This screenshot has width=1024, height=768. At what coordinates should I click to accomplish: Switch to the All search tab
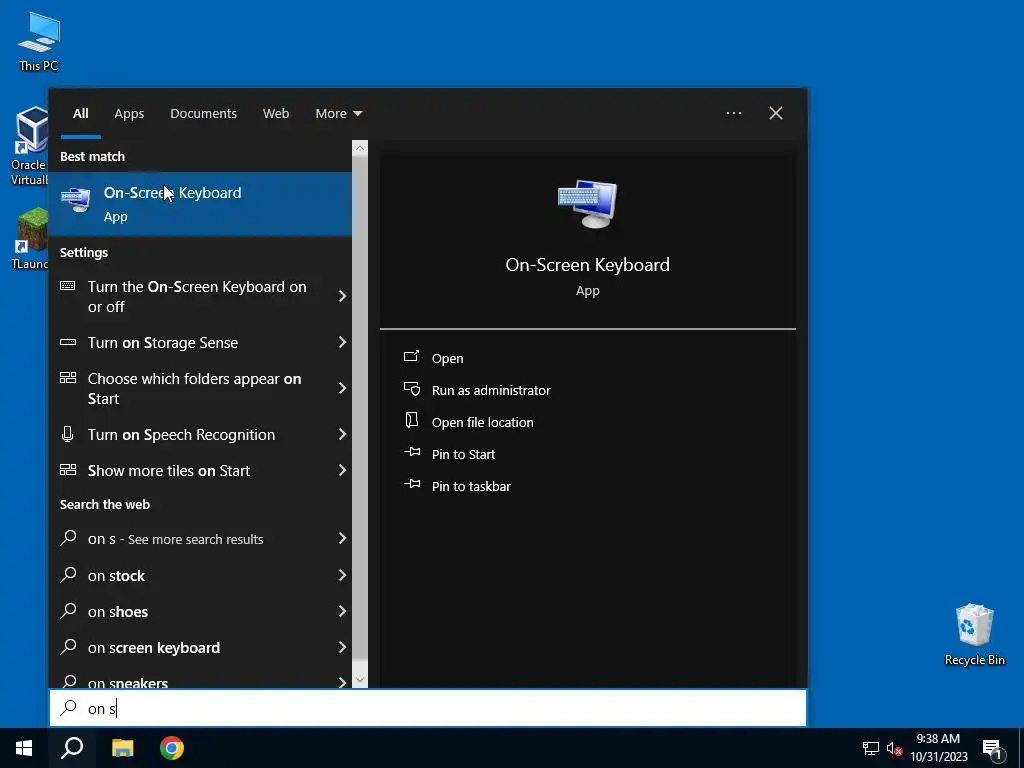(x=80, y=114)
